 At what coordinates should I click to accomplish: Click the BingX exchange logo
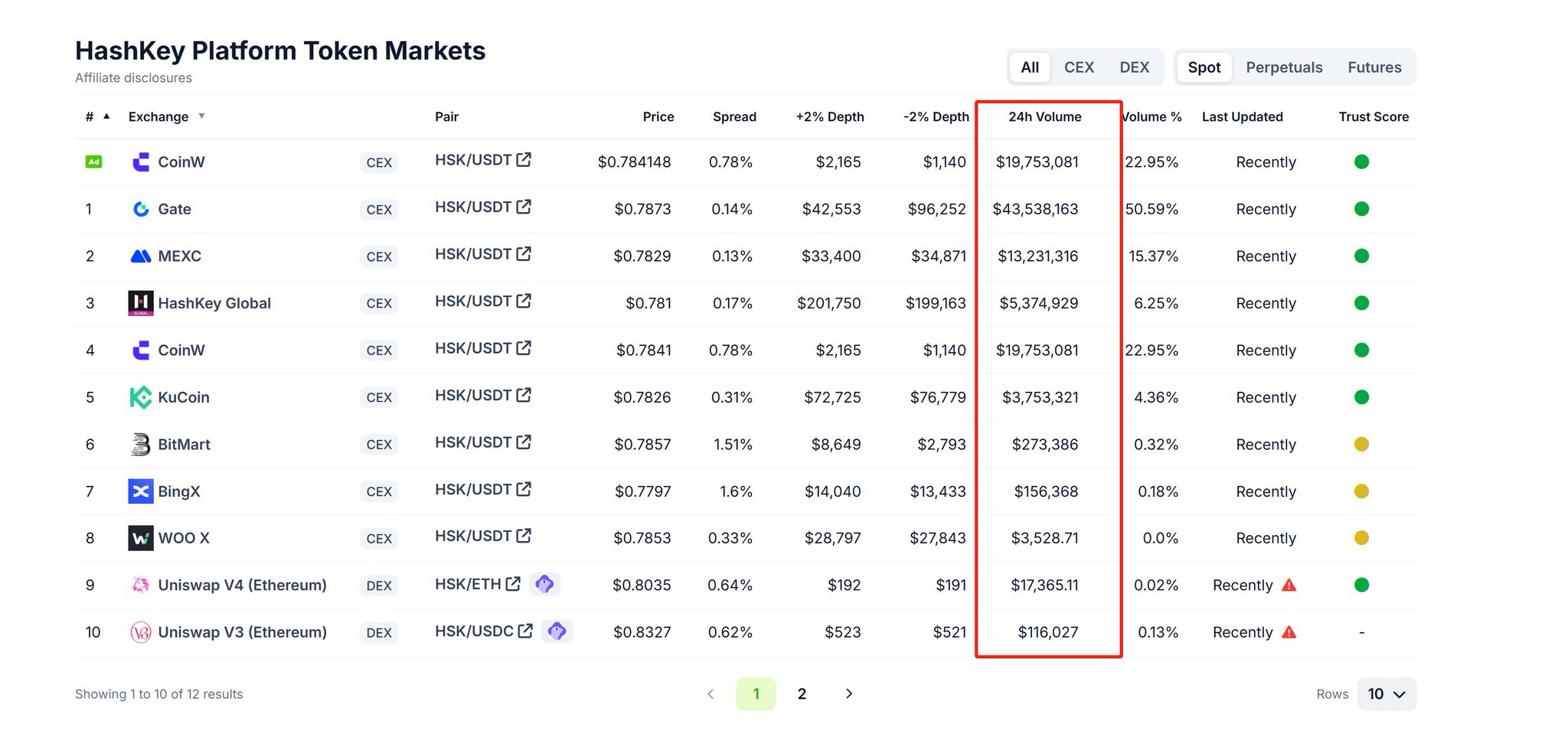pos(141,491)
